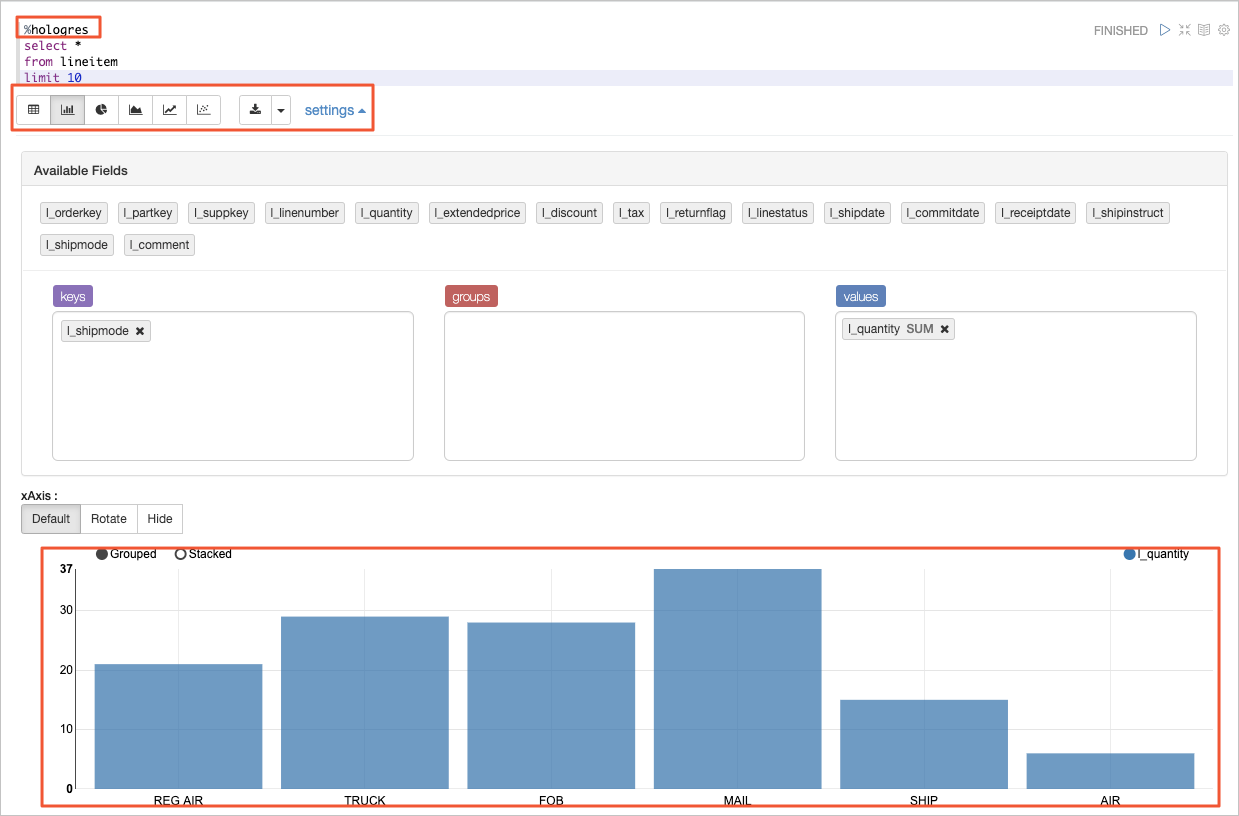Pick the l_tax field
The height and width of the screenshot is (816, 1239).
point(632,213)
